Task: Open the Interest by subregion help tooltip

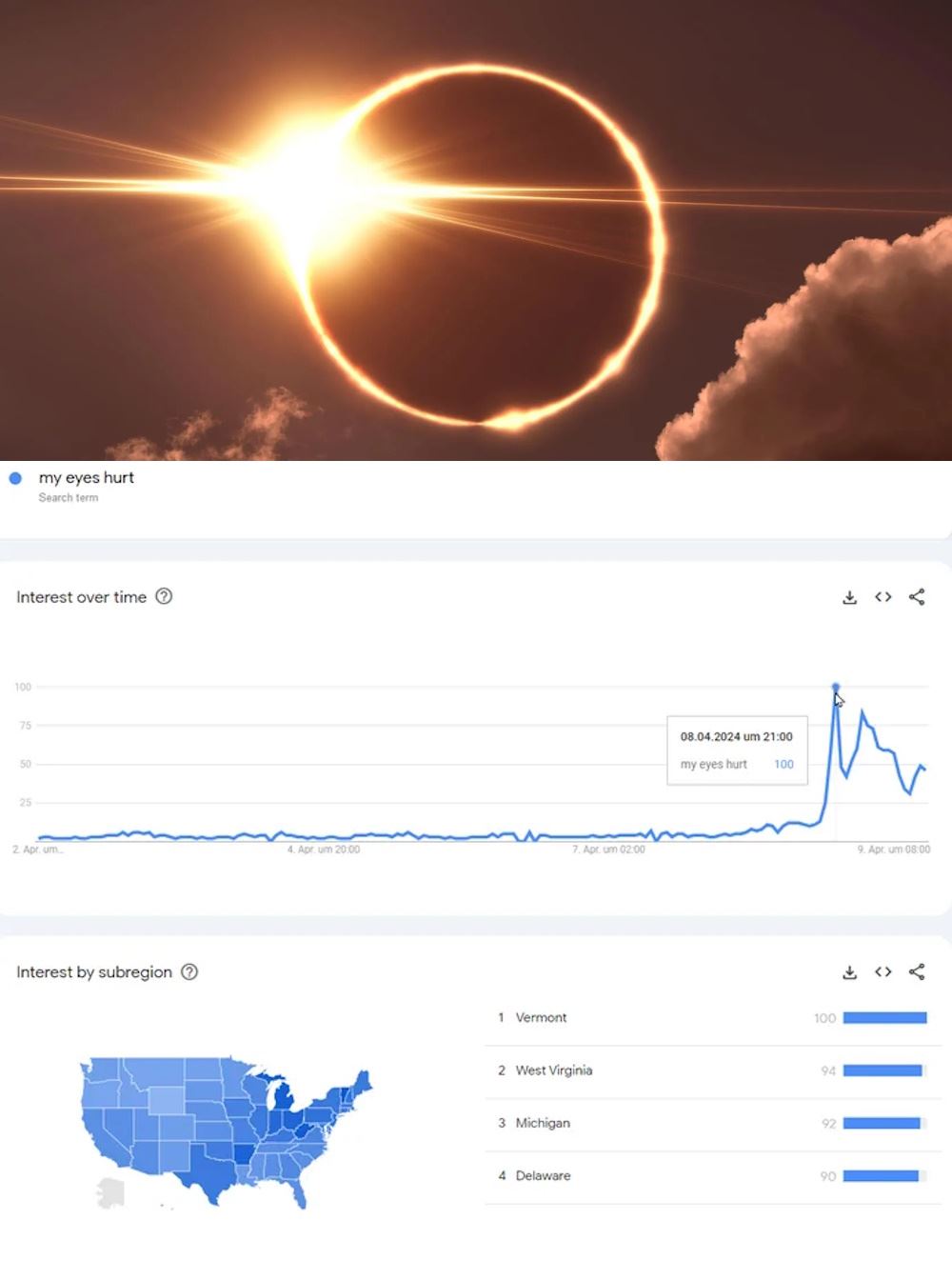Action: [188, 972]
